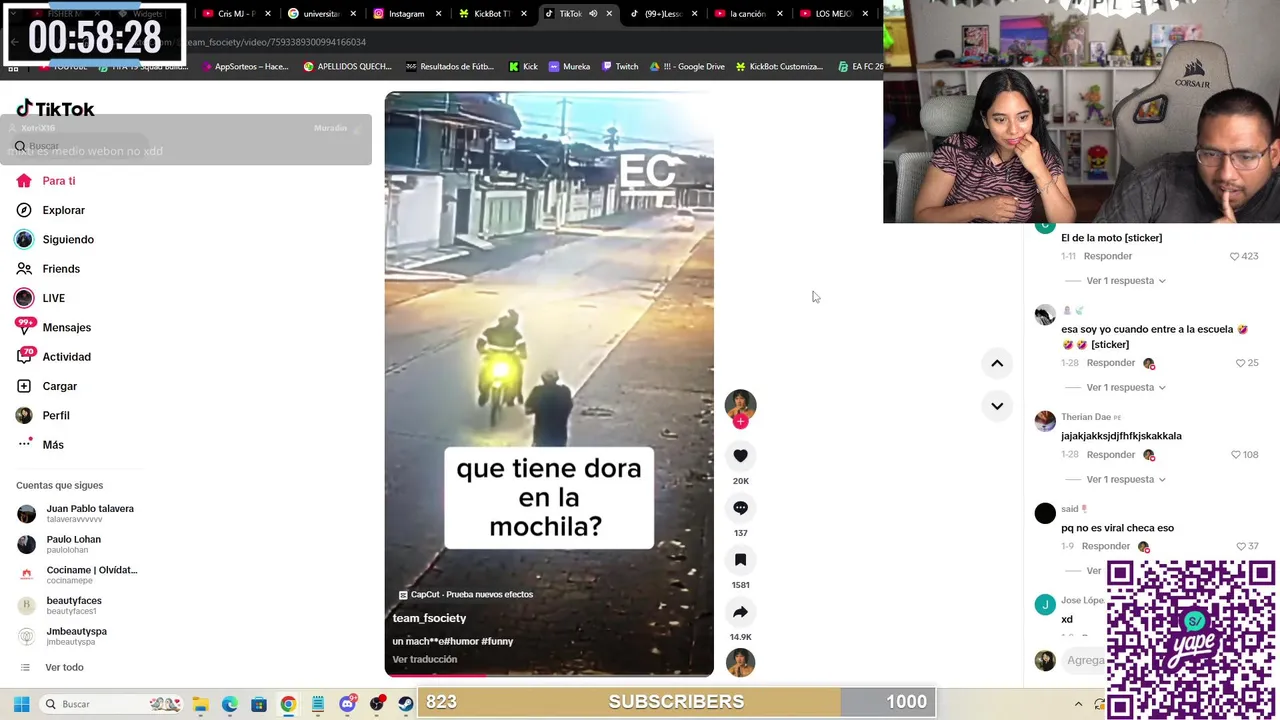Image resolution: width=1280 pixels, height=720 pixels.
Task: Open File Explorer from the taskbar
Action: point(200,704)
